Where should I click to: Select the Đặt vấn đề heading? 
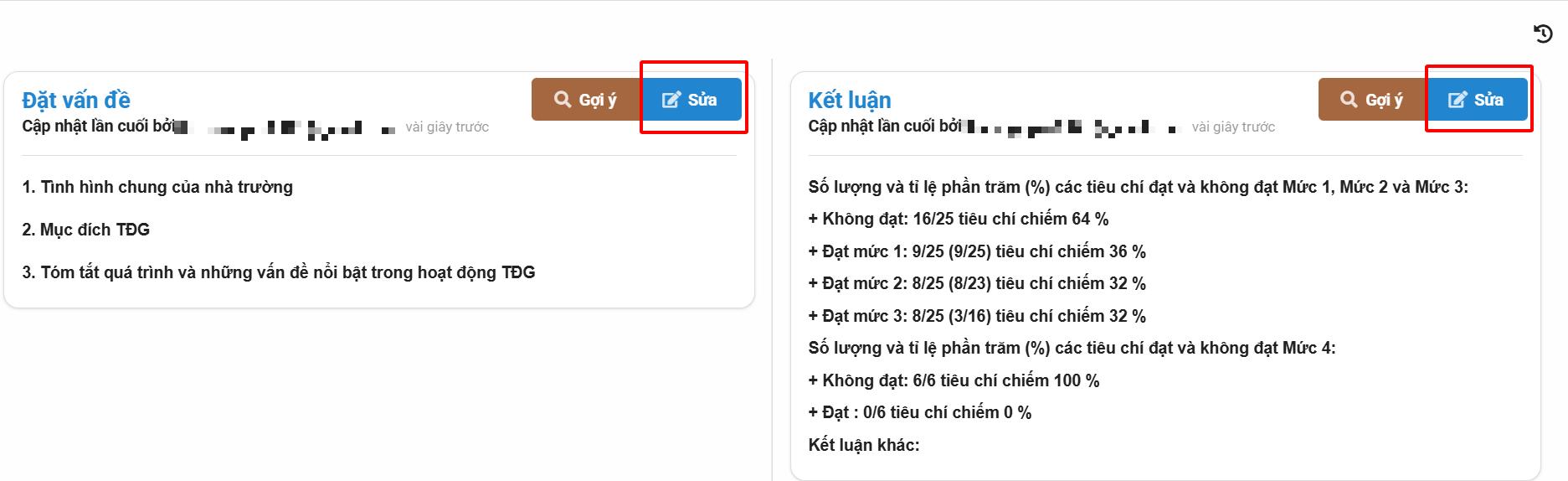click(x=76, y=101)
